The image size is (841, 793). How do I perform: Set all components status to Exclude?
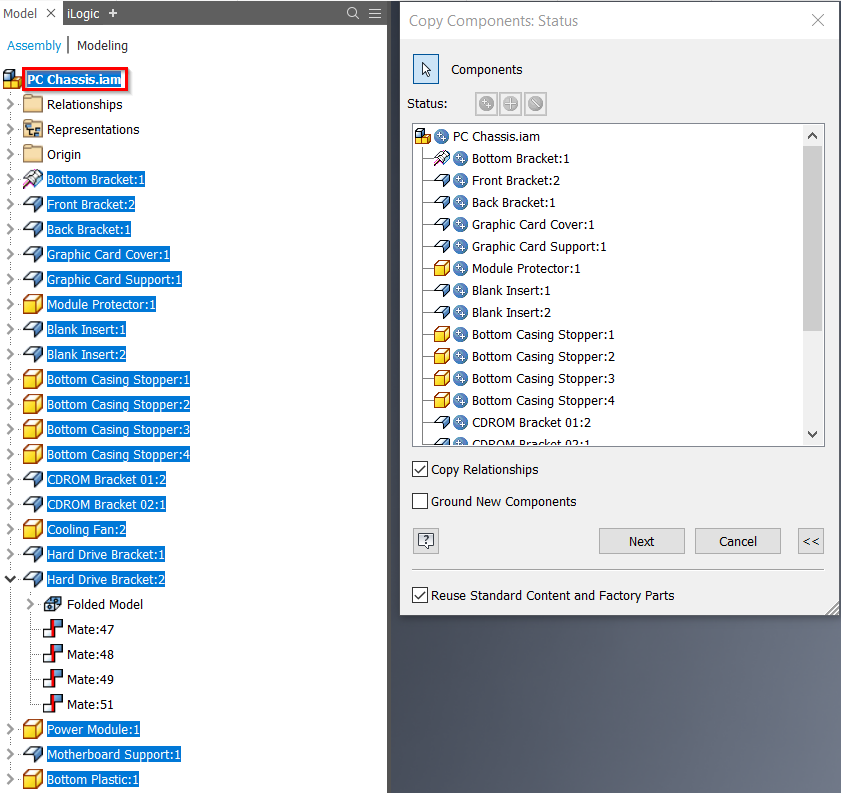tap(534, 103)
